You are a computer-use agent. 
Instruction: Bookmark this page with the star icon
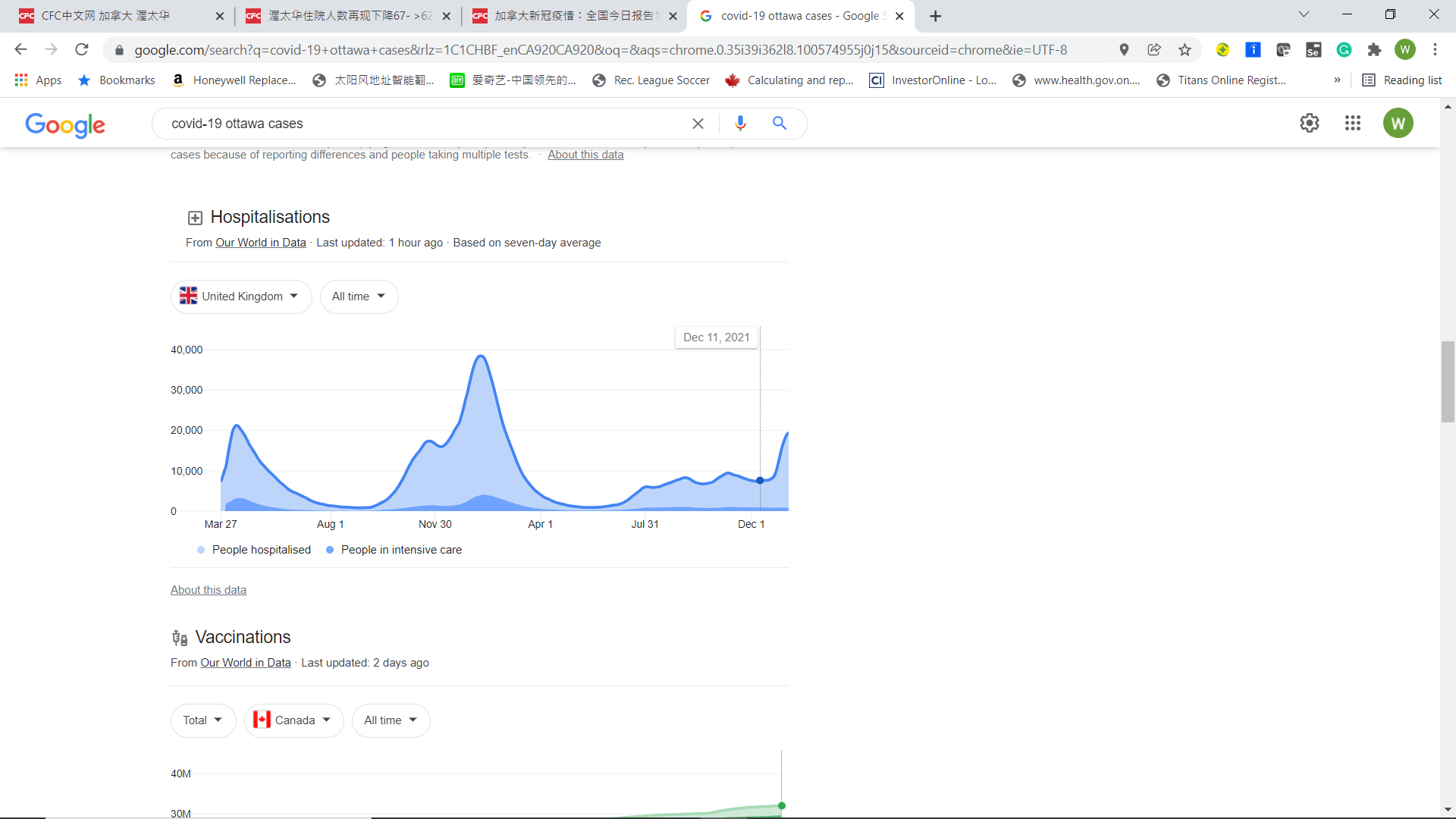pyautogui.click(x=1185, y=49)
